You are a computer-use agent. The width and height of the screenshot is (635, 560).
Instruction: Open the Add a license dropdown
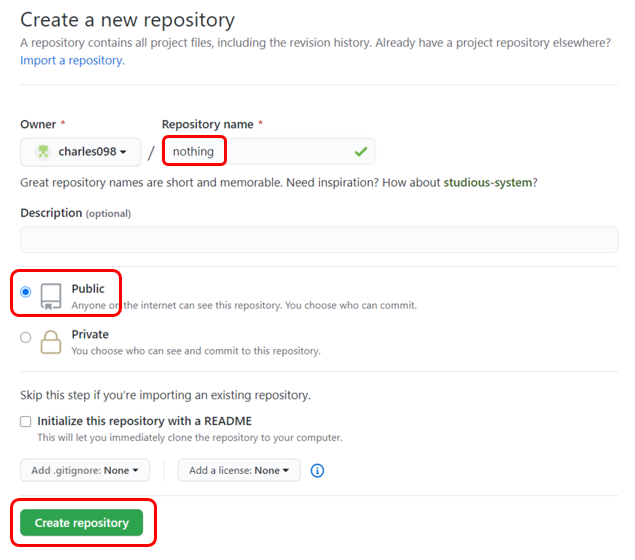239,470
